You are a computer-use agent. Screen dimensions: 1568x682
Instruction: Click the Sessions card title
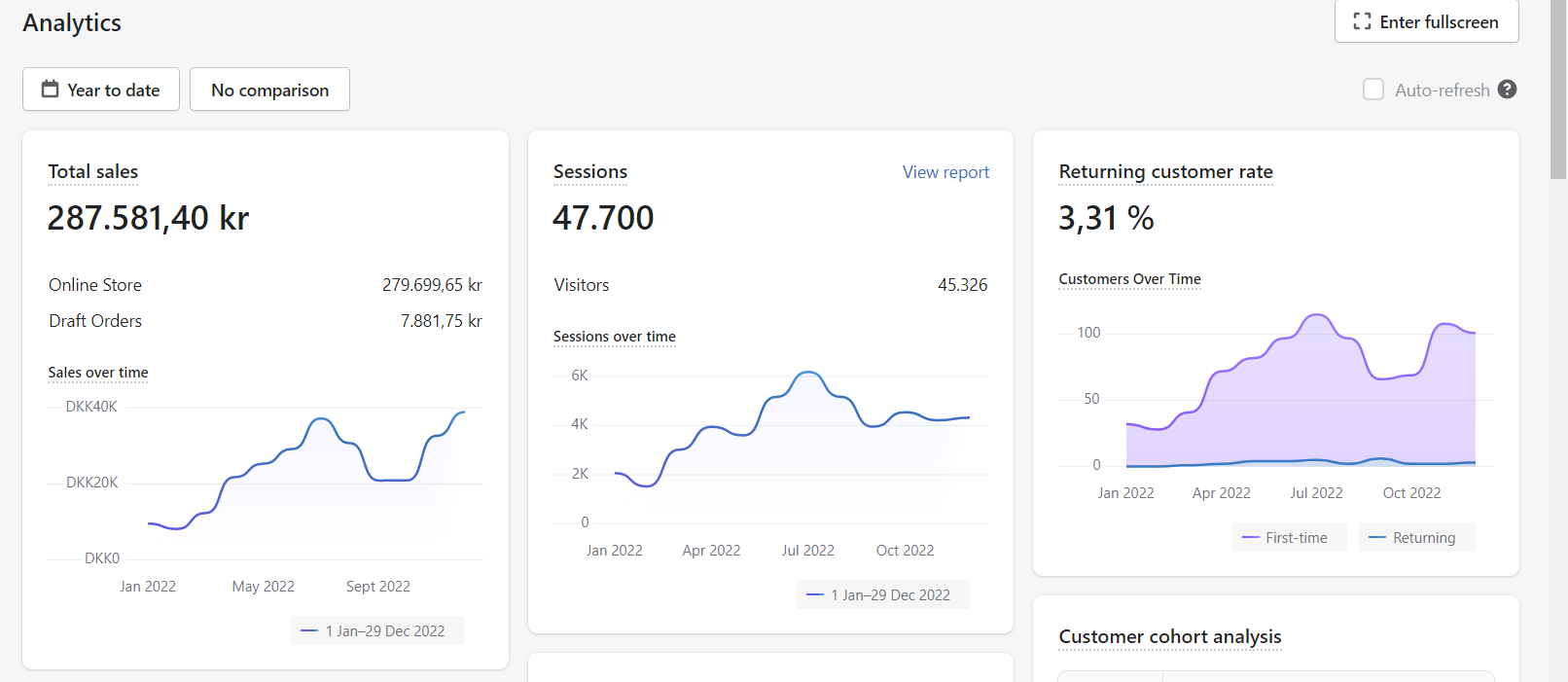coord(589,172)
